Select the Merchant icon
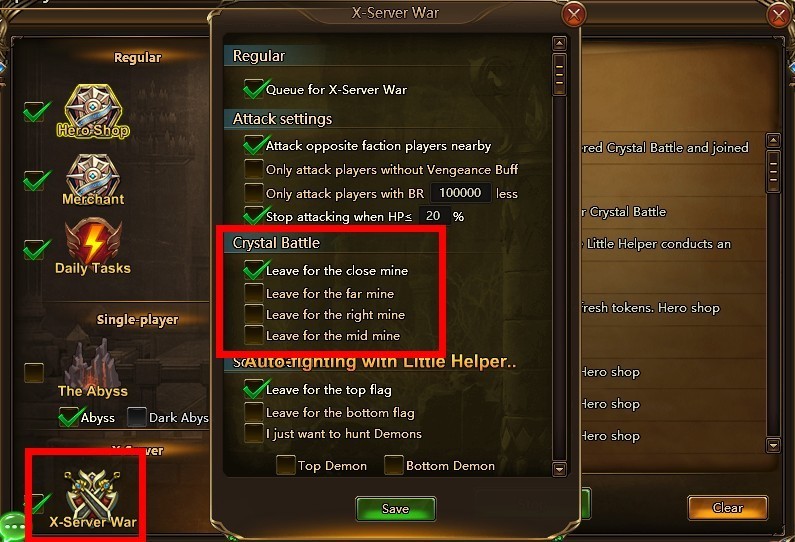The width and height of the screenshot is (795, 542). [x=93, y=179]
